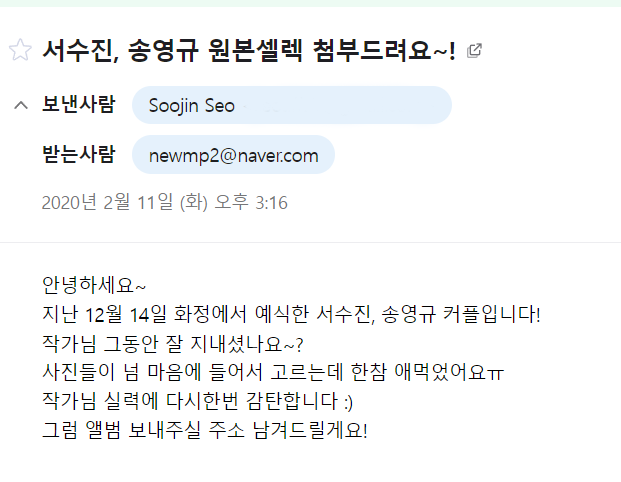Click the light green strip at the top
Screen dimensions: 621x482
click(310, 3)
